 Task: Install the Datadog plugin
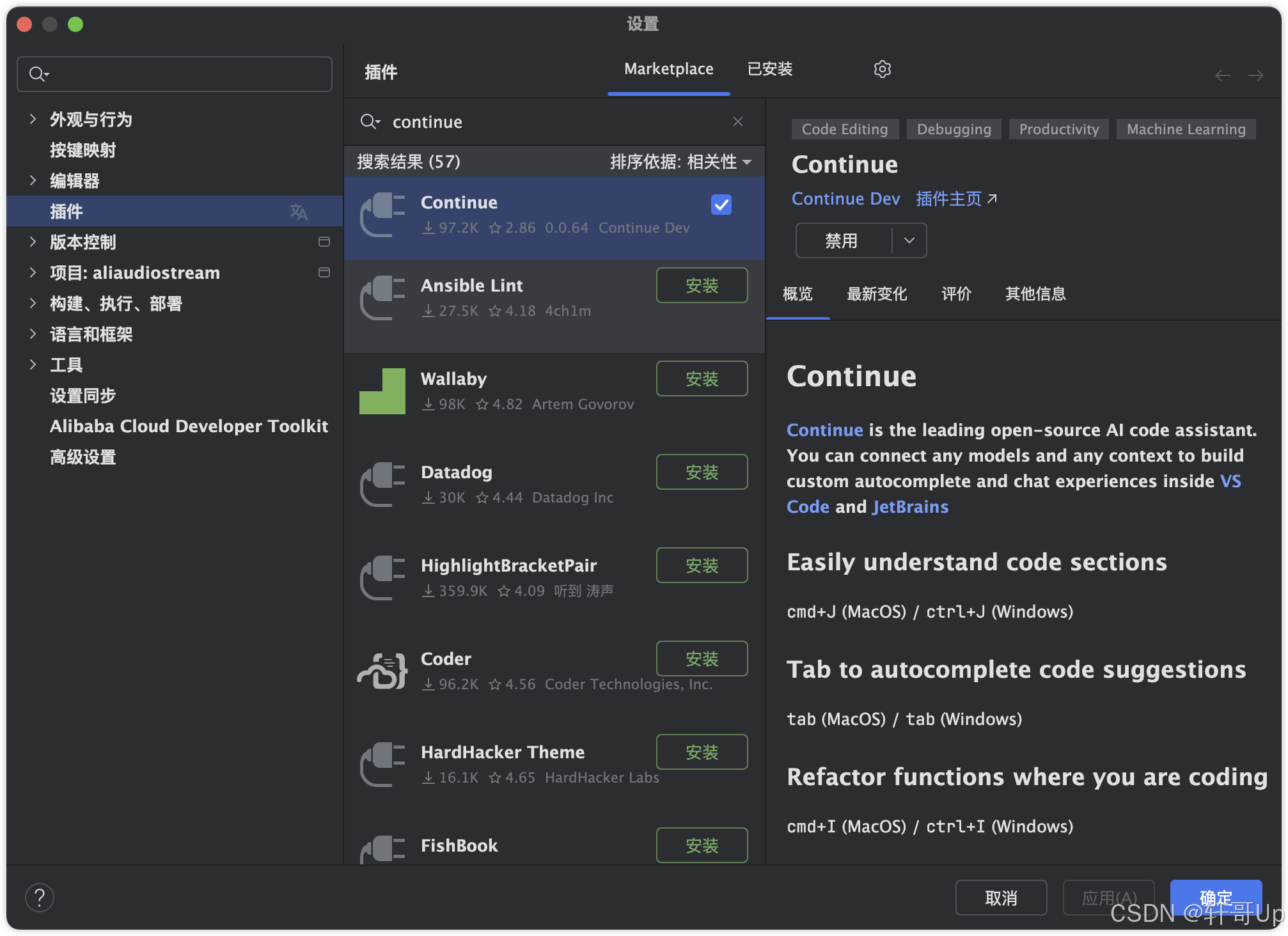(x=702, y=472)
